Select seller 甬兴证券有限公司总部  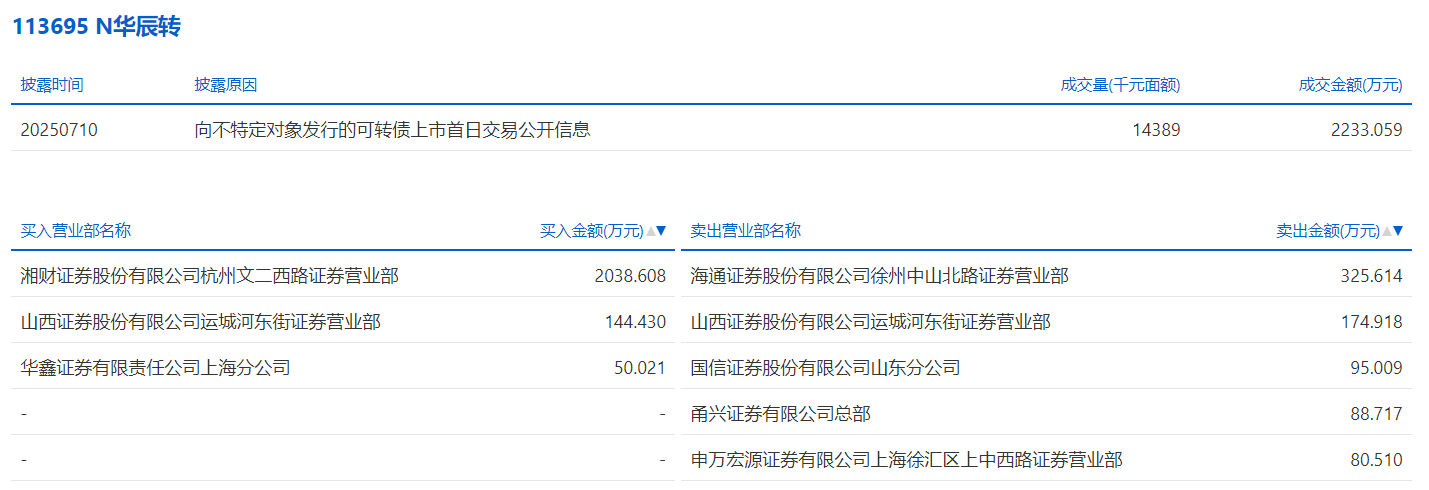point(788,414)
